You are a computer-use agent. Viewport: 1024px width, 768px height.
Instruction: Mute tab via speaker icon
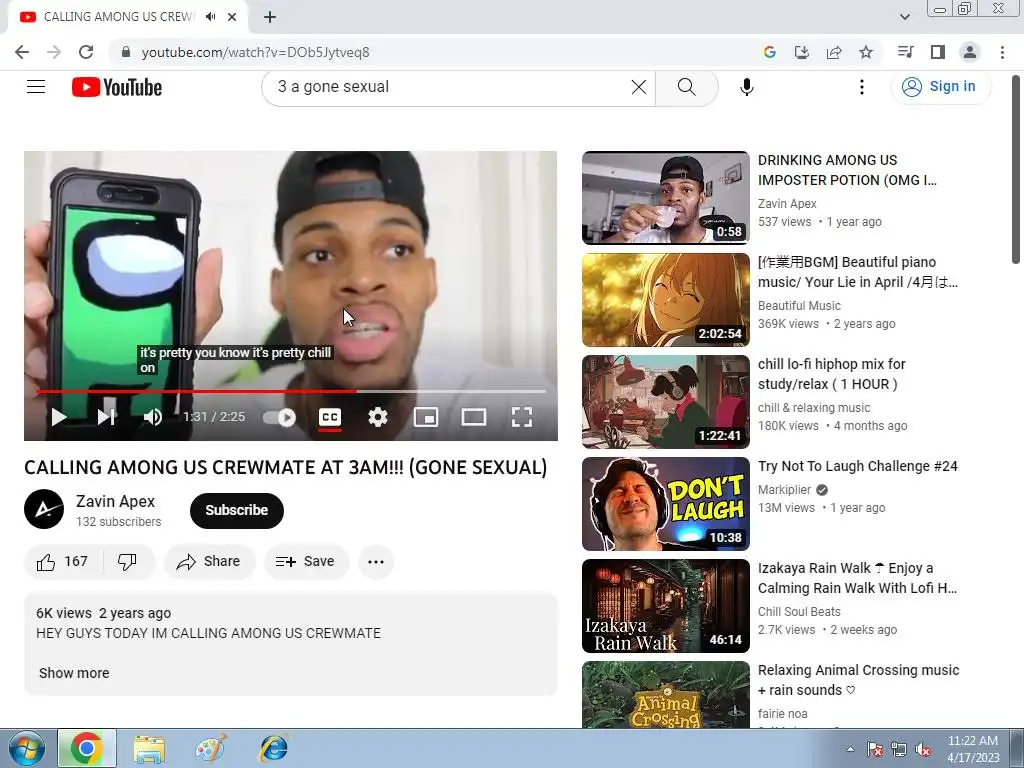[210, 17]
